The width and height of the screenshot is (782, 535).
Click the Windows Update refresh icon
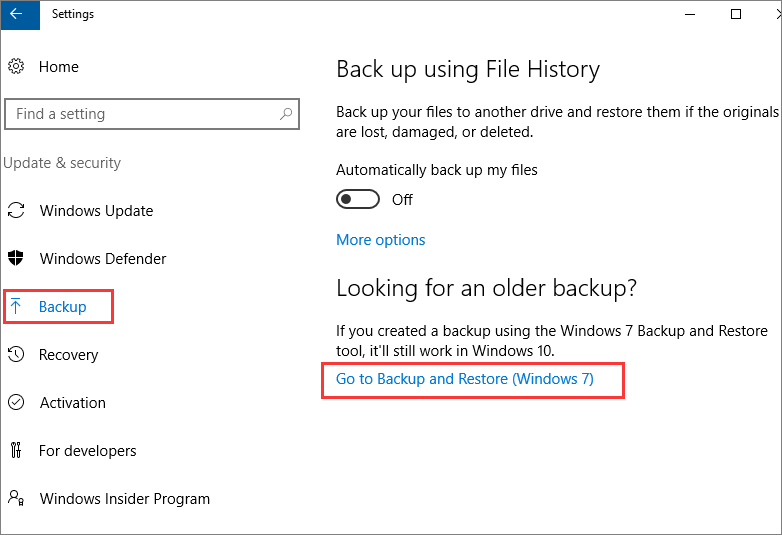point(16,211)
